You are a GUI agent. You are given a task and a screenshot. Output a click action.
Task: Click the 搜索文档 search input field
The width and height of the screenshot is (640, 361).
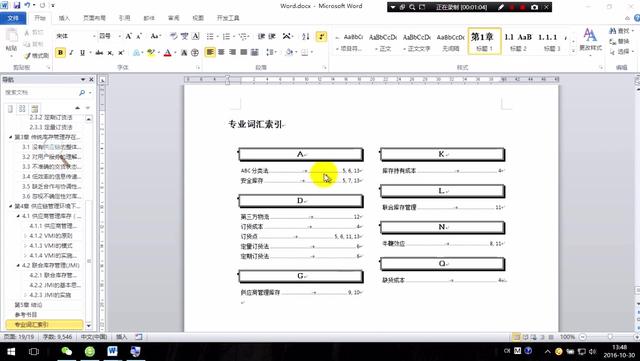click(x=41, y=93)
